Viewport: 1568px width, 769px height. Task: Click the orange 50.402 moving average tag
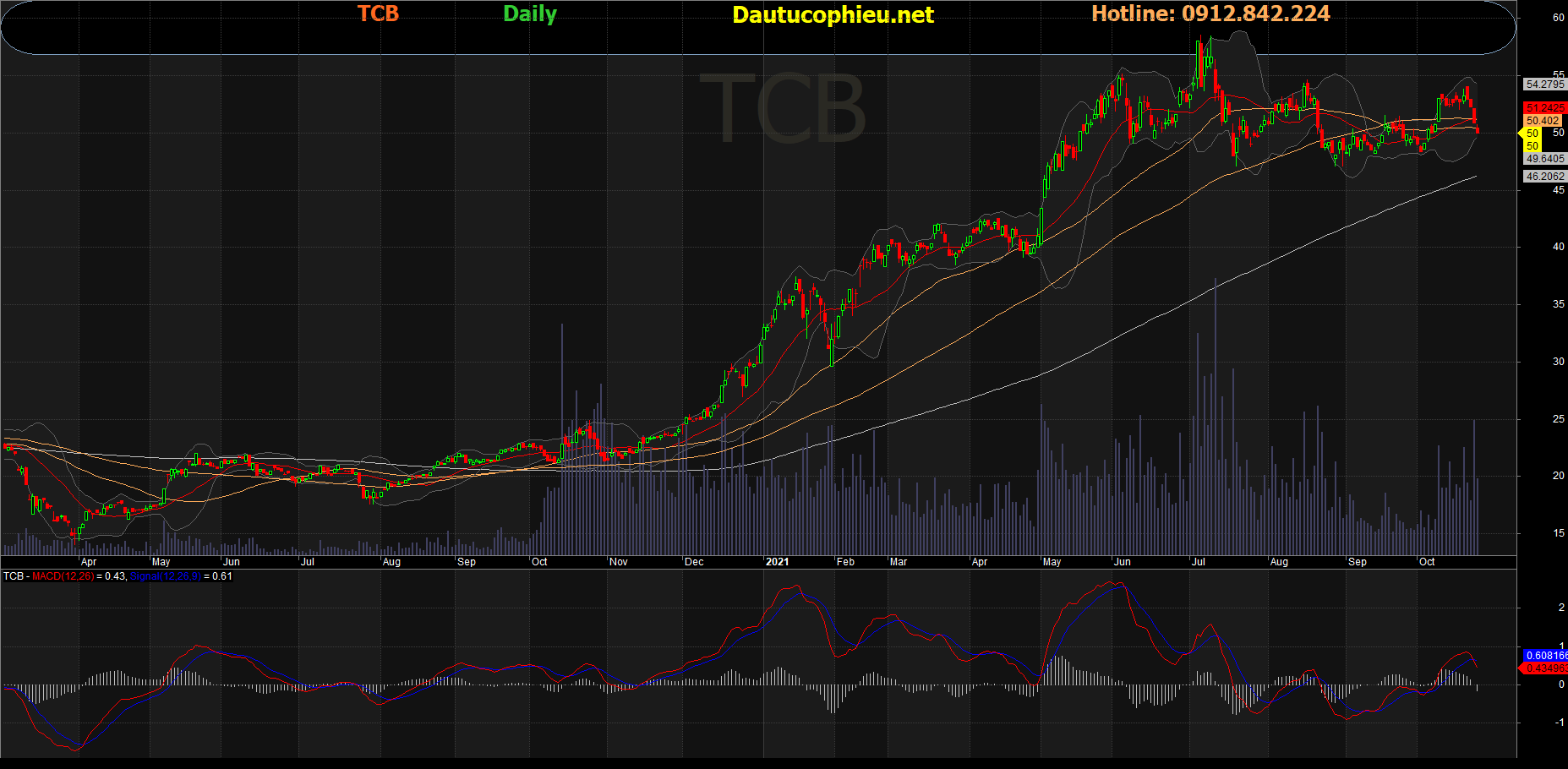point(1543,121)
